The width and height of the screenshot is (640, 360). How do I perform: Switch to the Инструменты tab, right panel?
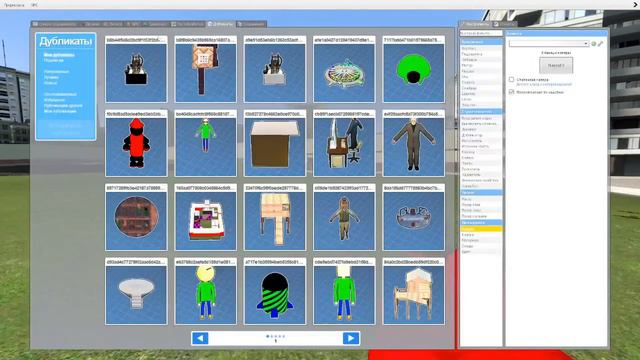pos(476,24)
